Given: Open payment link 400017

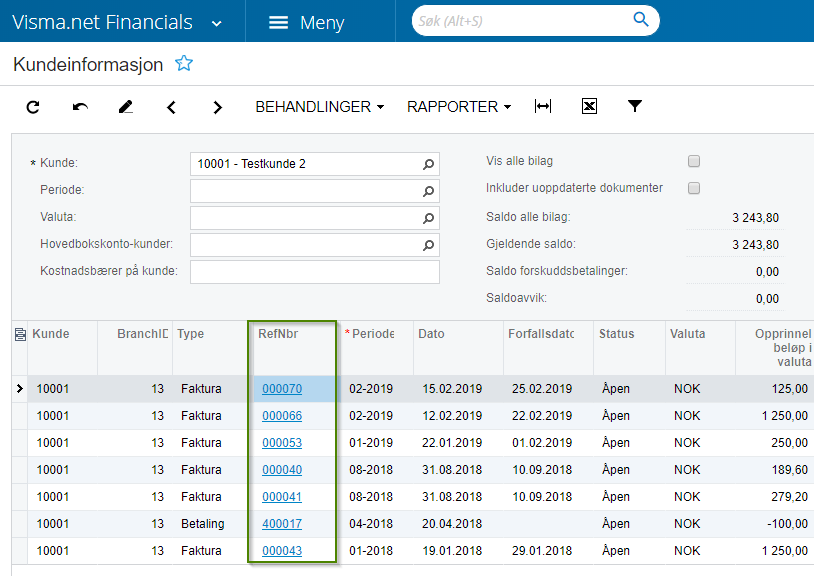Looking at the screenshot, I should coord(282,524).
